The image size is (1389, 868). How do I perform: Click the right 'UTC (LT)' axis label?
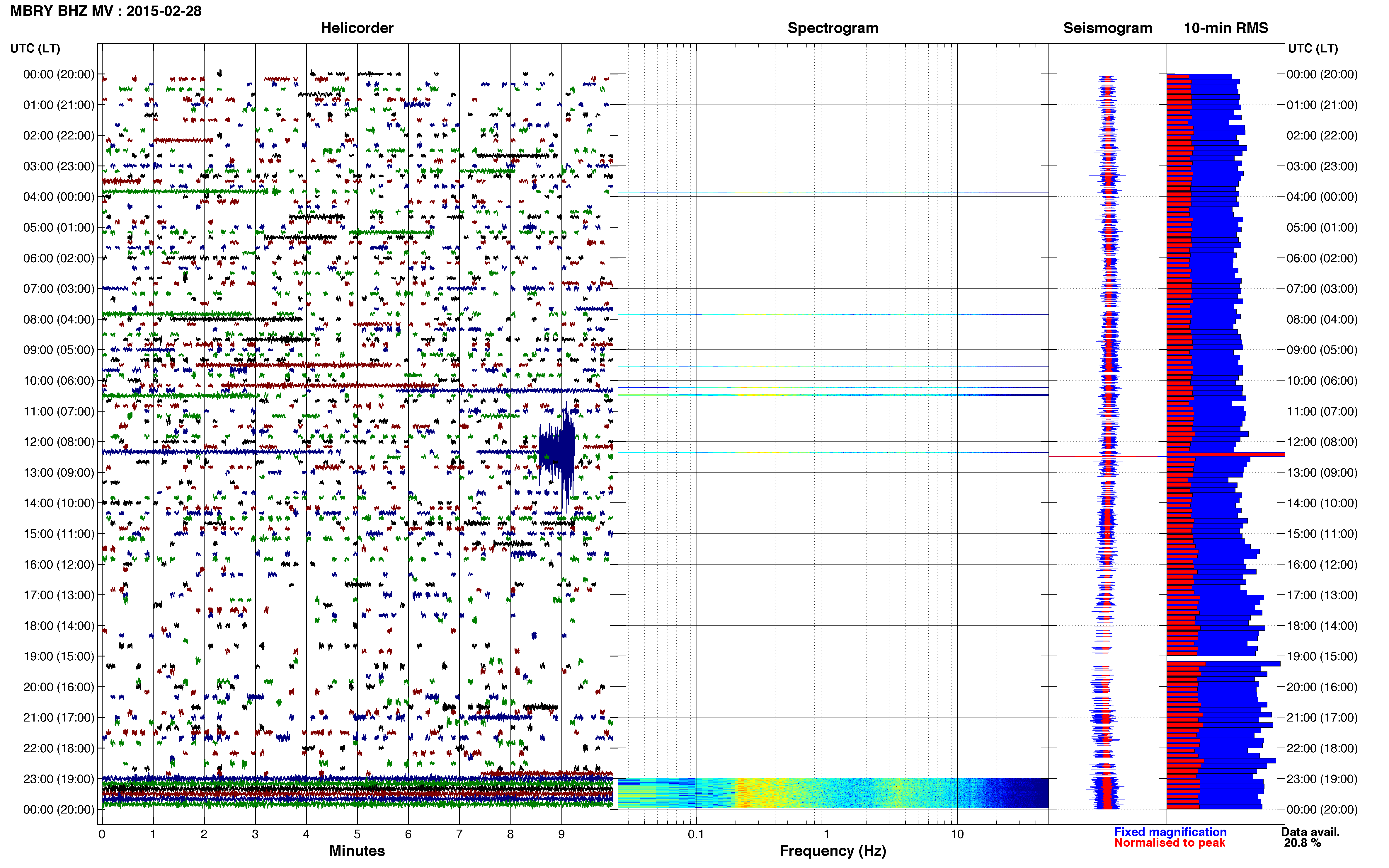[x=1313, y=48]
